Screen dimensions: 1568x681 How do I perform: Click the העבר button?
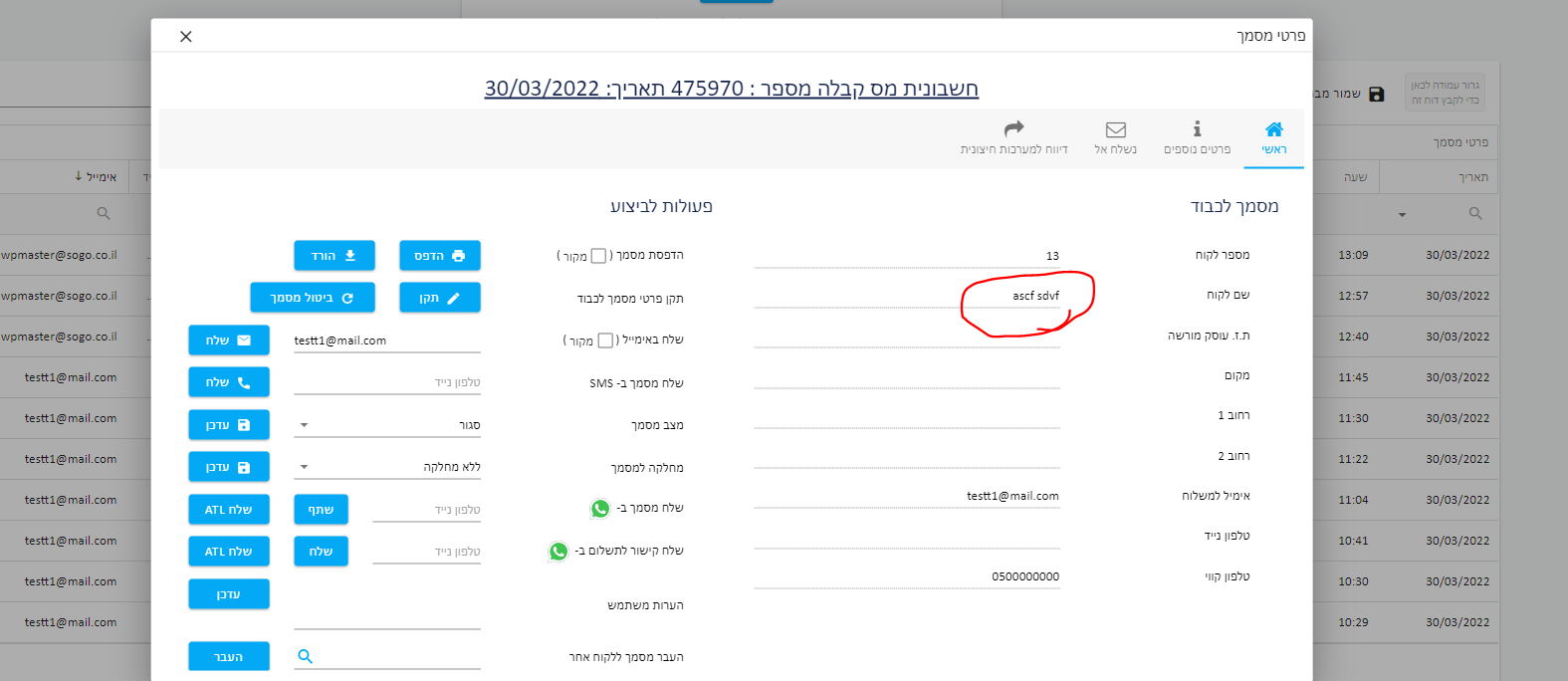point(229,657)
